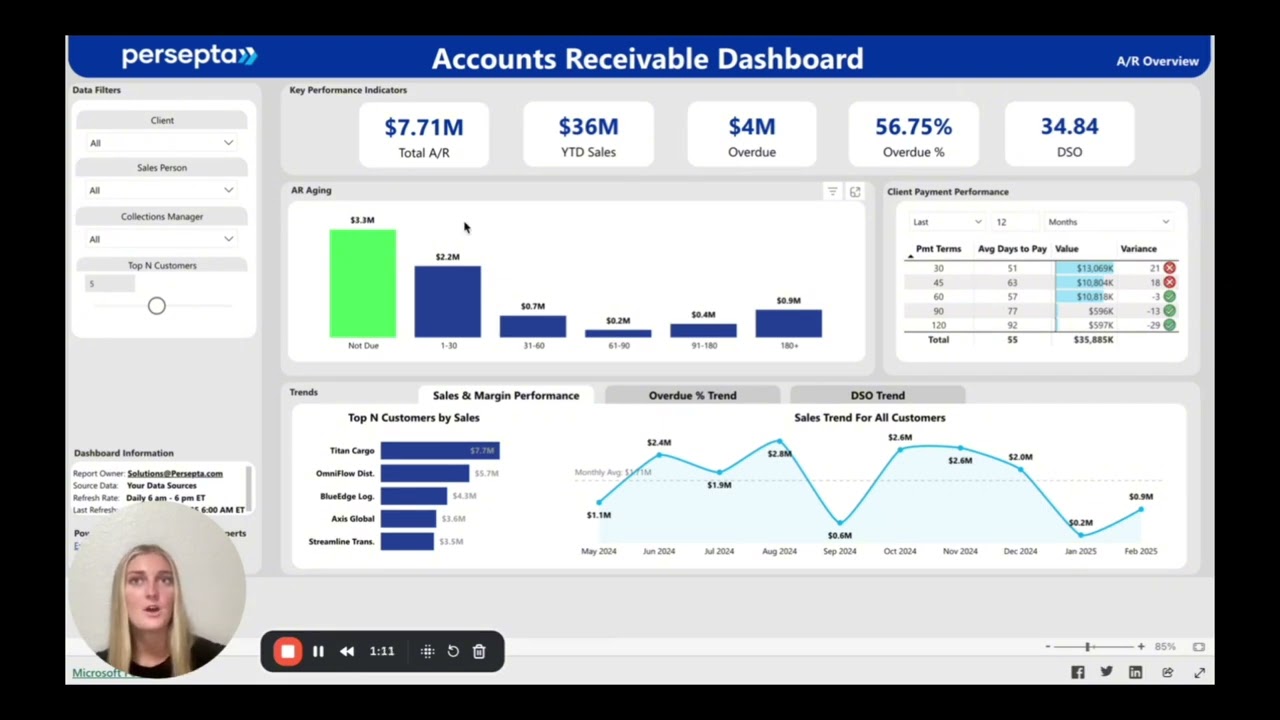Click the Top N Customers slider handle
This screenshot has height=720, width=1280.
pyautogui.click(x=157, y=306)
